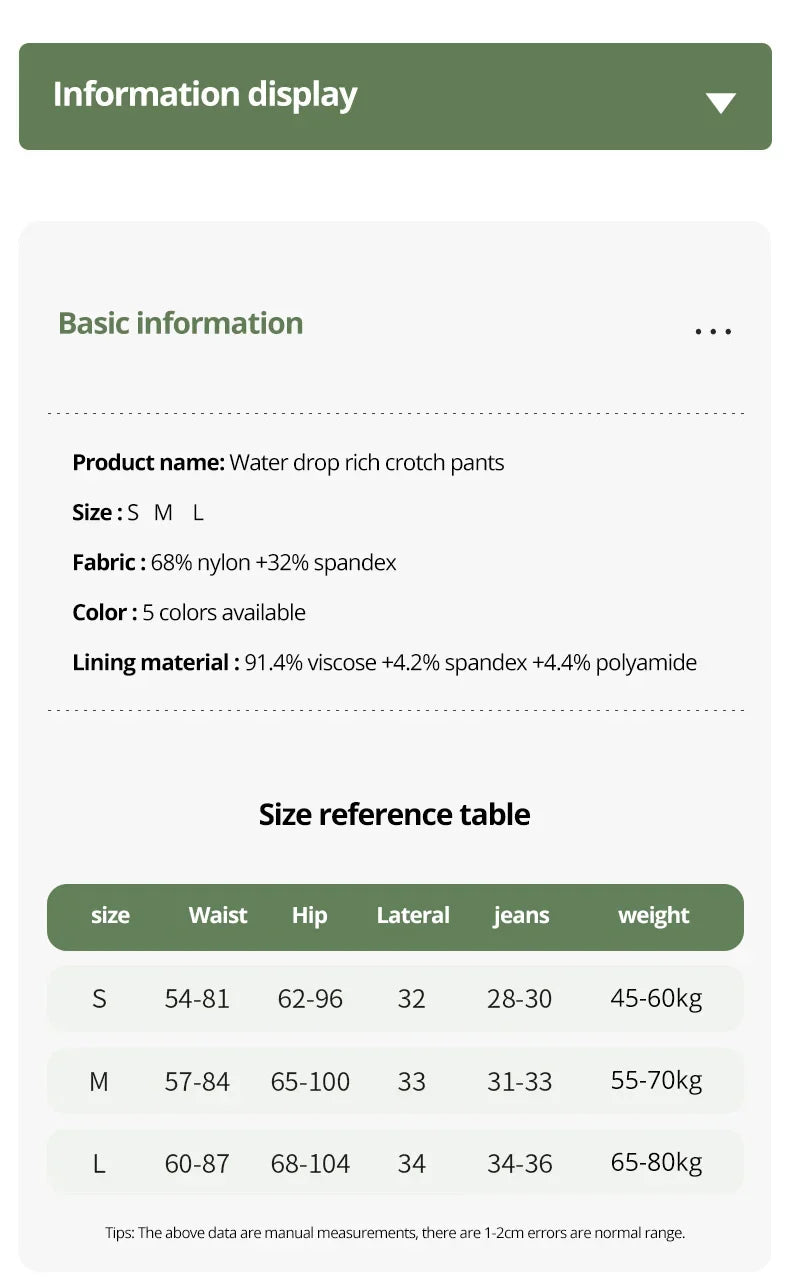The image size is (790, 1278).
Task: Click the measurement tips note text
Action: tap(395, 1233)
